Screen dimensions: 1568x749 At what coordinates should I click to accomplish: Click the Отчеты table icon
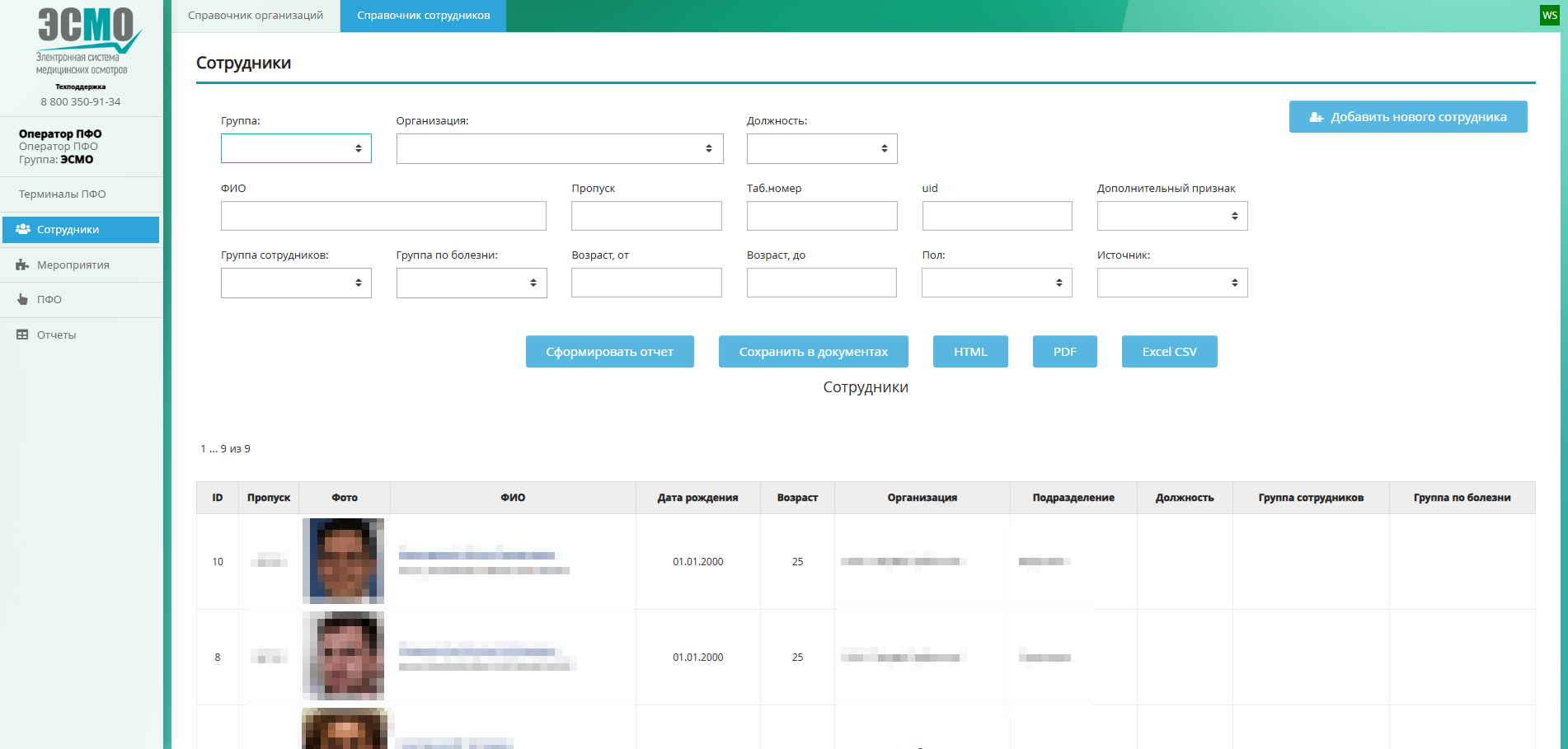coord(22,335)
